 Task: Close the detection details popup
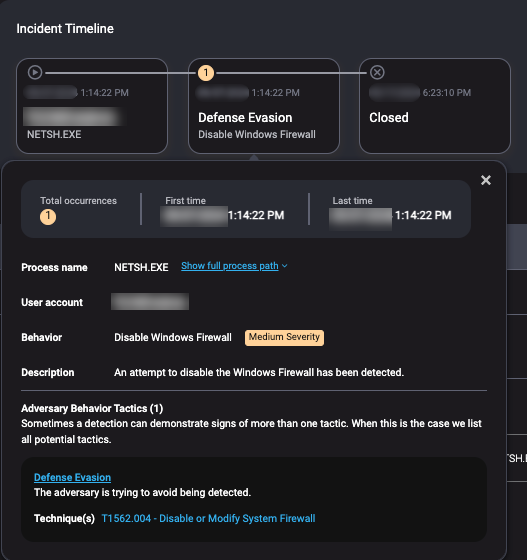486,180
